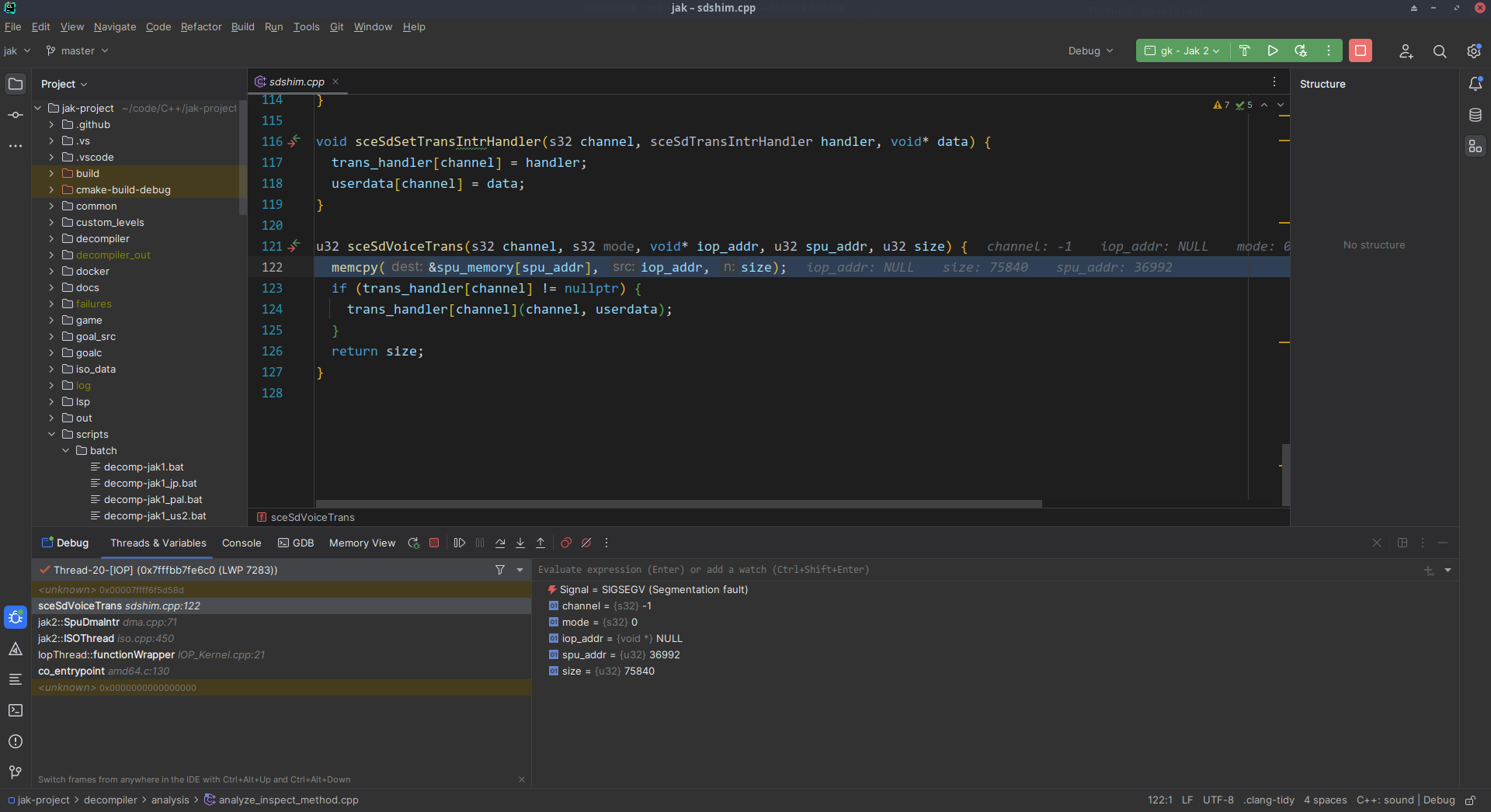1491x812 pixels.
Task: Toggle the Project tool window button
Action: point(16,84)
